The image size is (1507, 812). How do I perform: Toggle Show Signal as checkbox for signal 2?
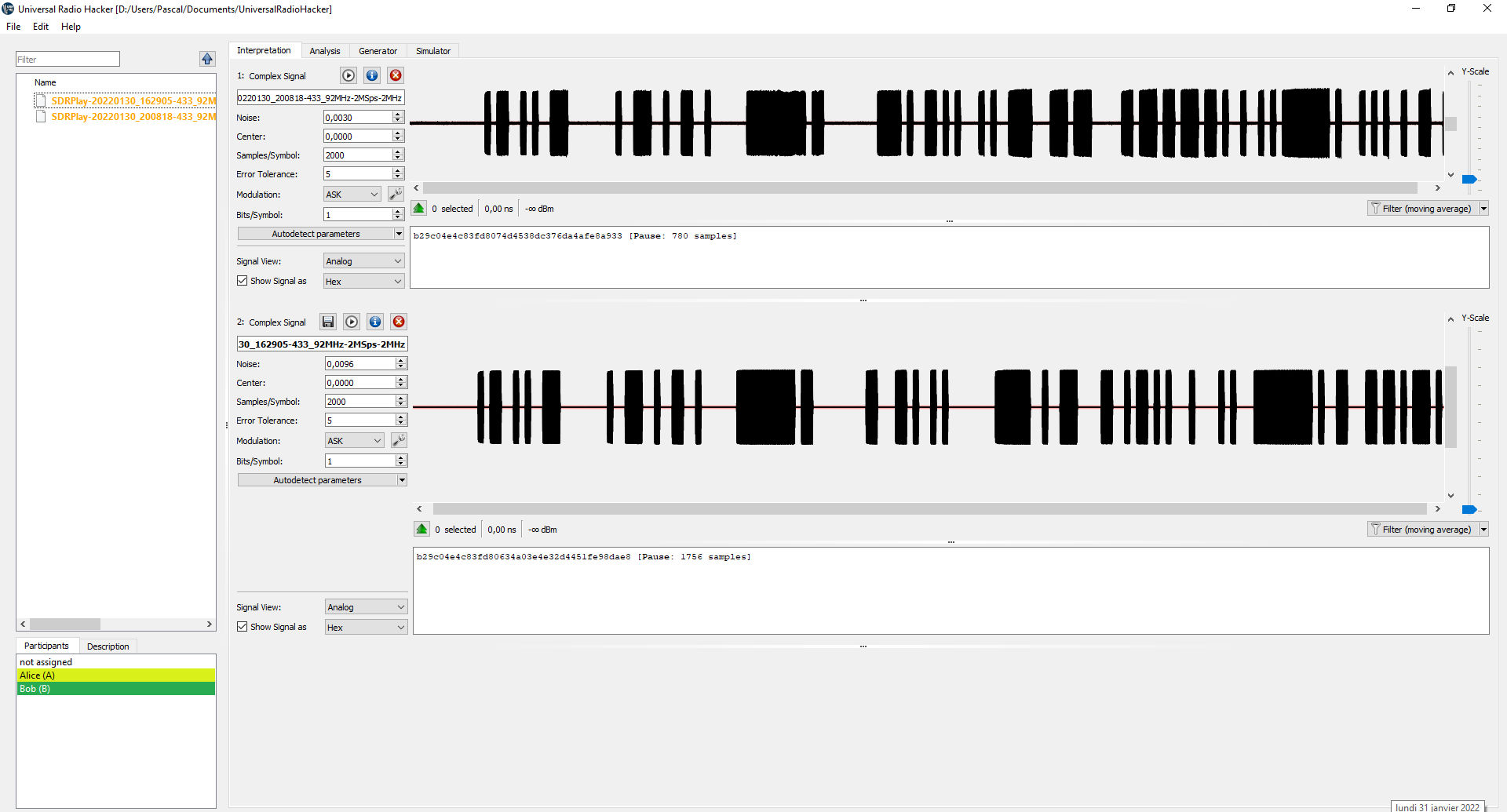(243, 627)
